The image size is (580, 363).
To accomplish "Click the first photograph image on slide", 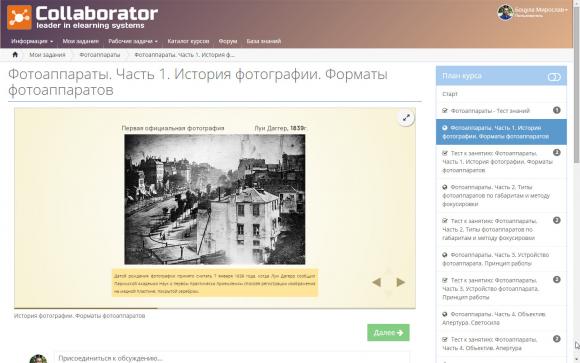I will point(215,199).
